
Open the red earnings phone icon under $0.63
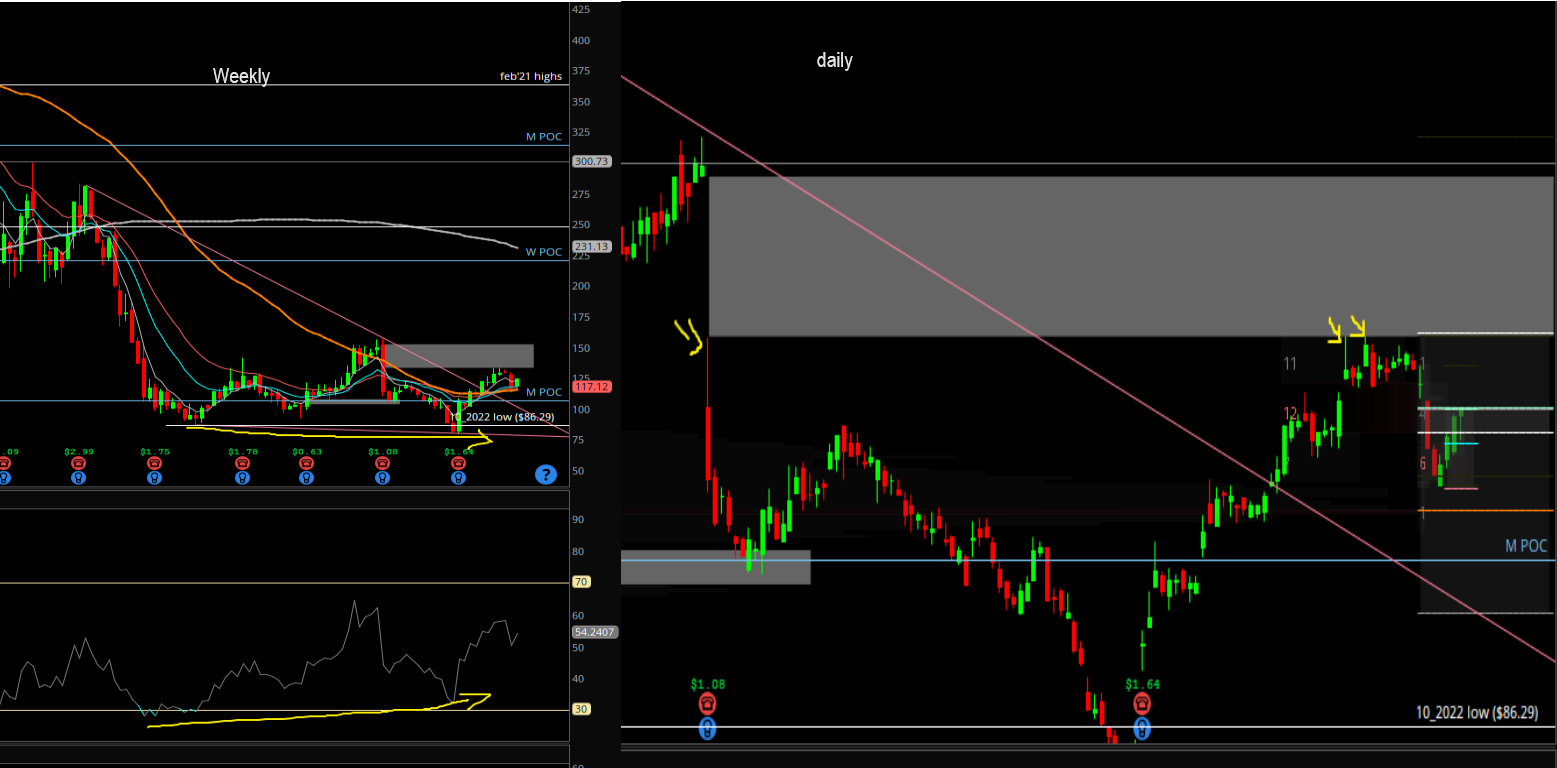[x=307, y=464]
